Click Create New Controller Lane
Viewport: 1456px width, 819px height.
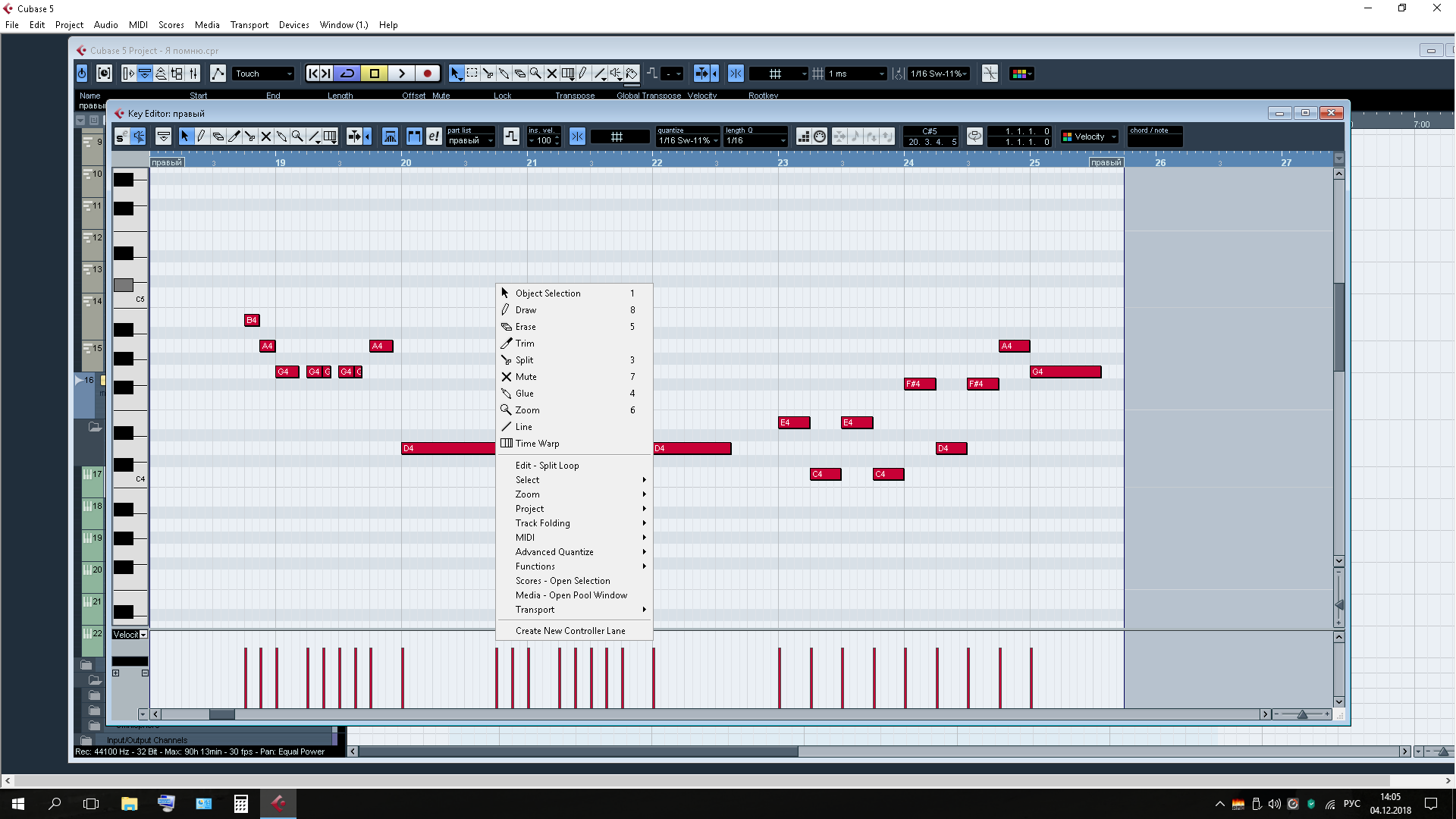tap(570, 631)
